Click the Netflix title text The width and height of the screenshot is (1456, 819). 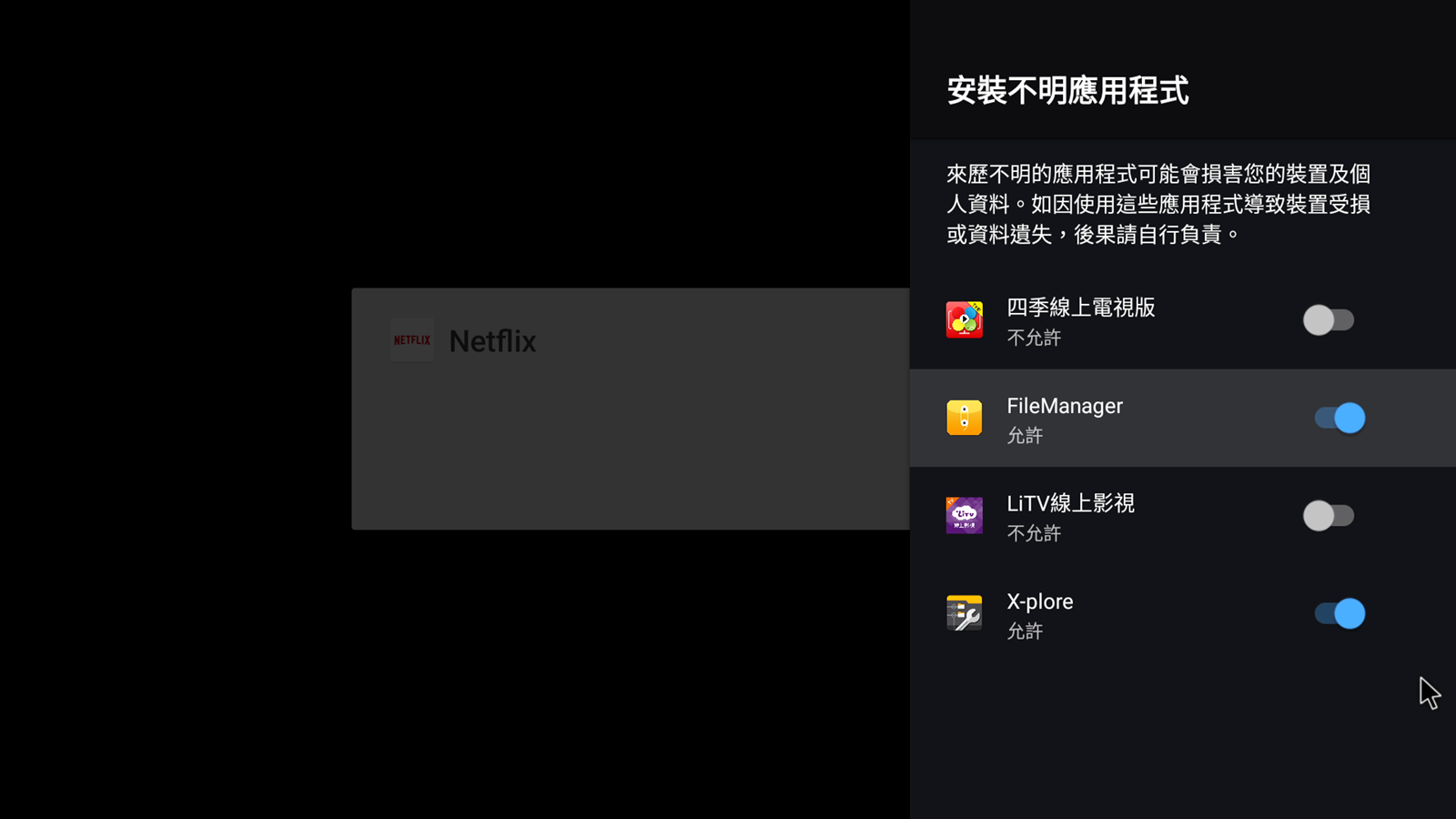(x=492, y=341)
